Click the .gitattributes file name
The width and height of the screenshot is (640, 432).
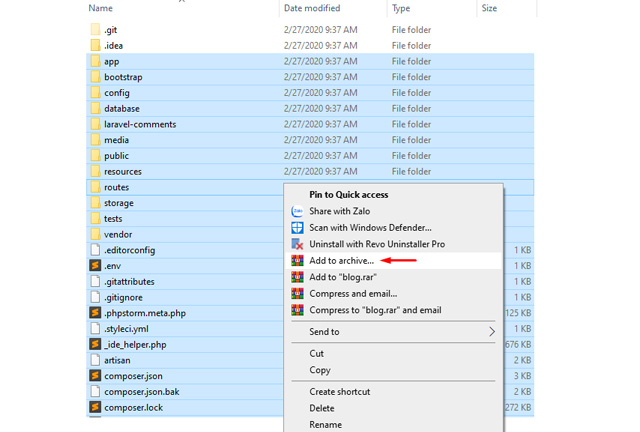(129, 281)
